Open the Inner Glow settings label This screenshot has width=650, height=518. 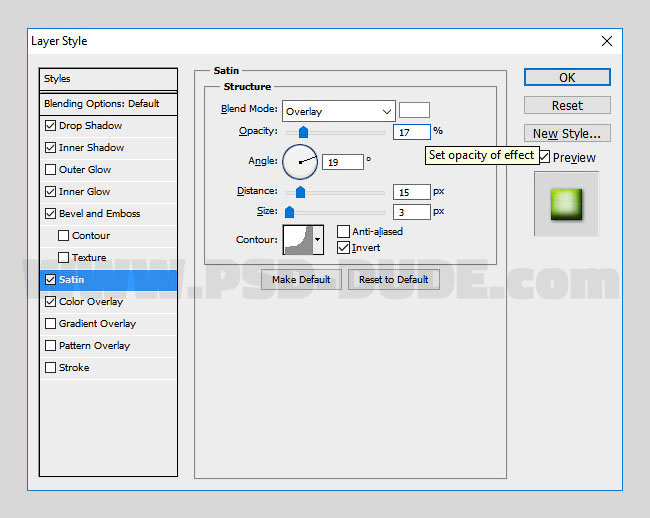click(x=85, y=191)
